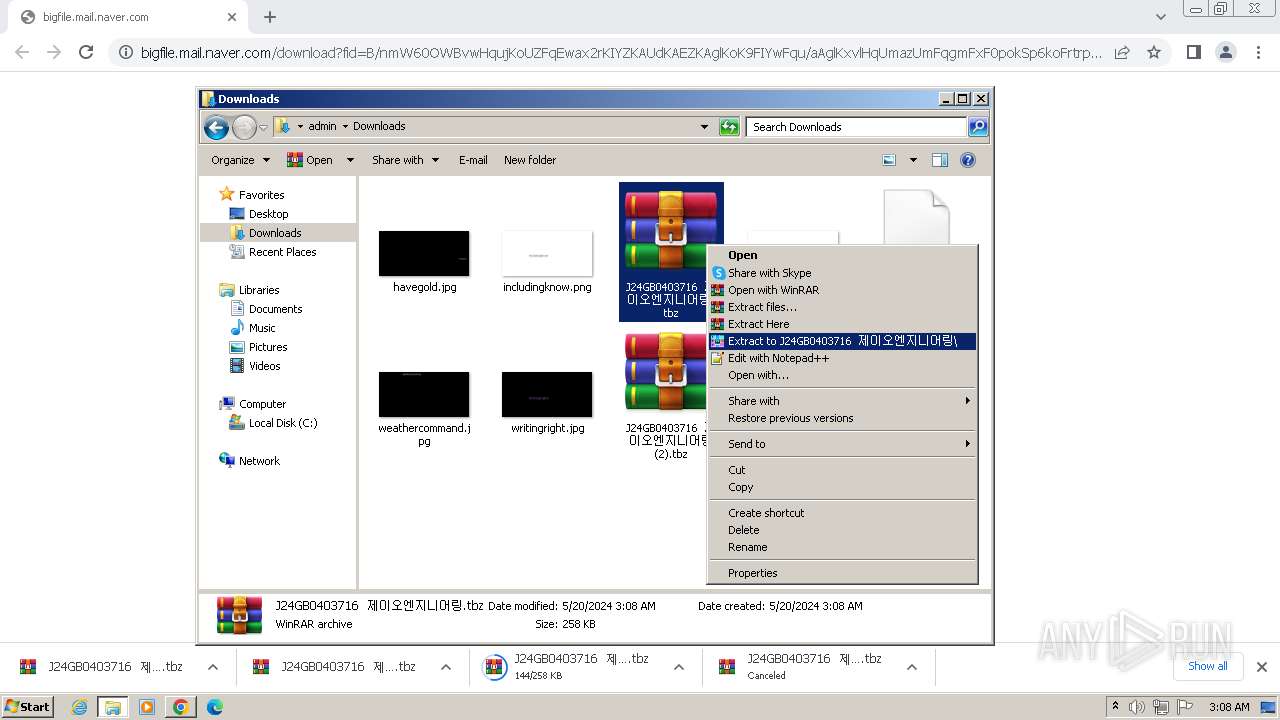Click change view icon in toolbar
This screenshot has width=1280, height=720.
(890, 160)
